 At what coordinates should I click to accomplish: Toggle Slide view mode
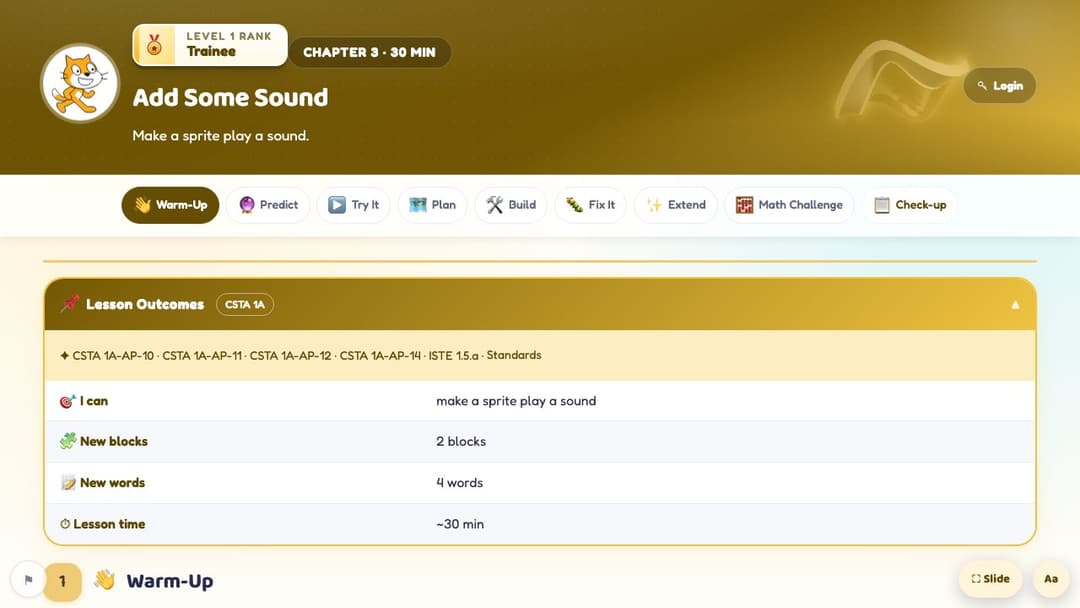(x=990, y=579)
